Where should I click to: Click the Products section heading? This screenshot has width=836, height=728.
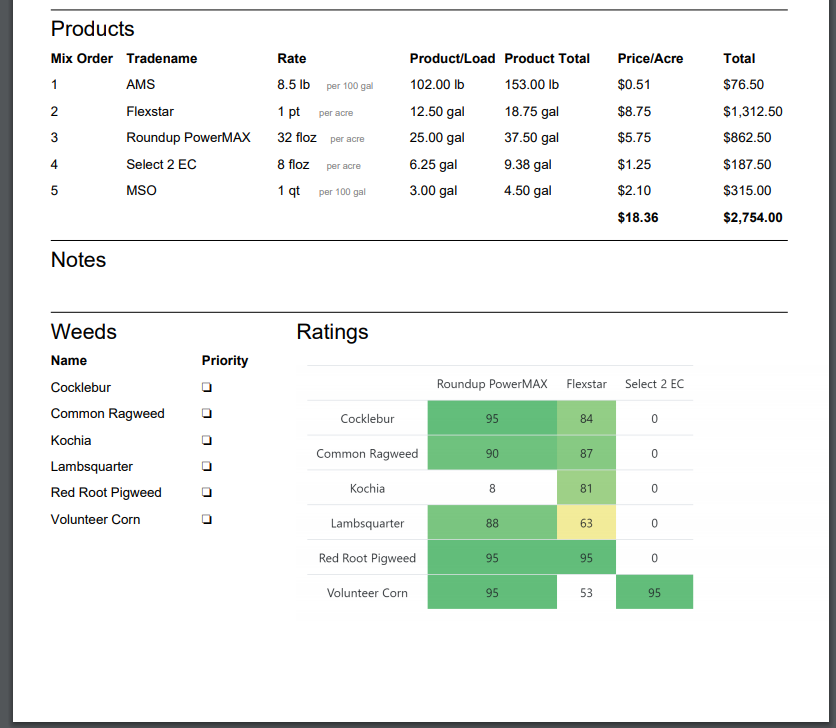coord(92,29)
